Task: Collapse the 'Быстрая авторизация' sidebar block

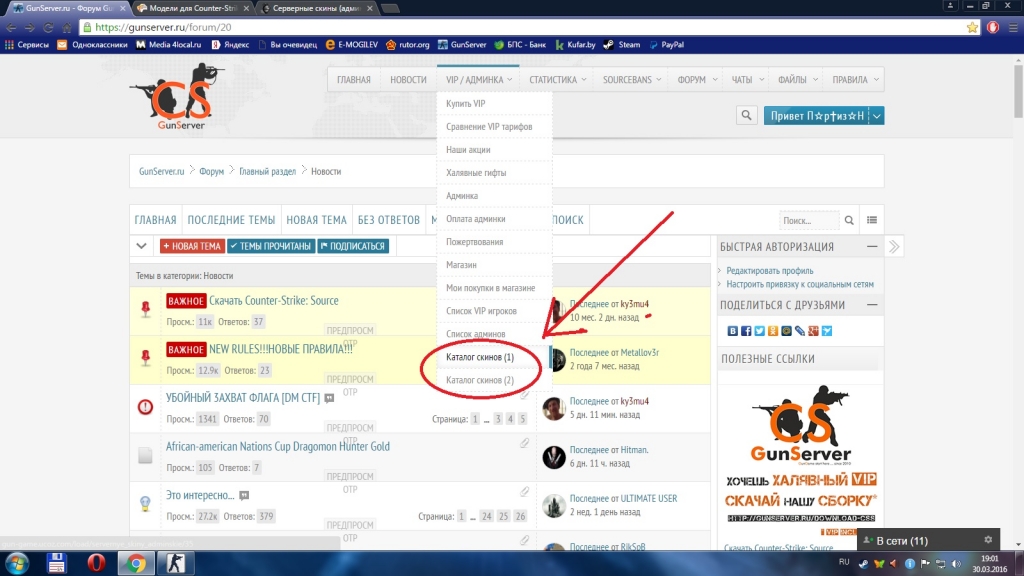Action: [x=873, y=247]
